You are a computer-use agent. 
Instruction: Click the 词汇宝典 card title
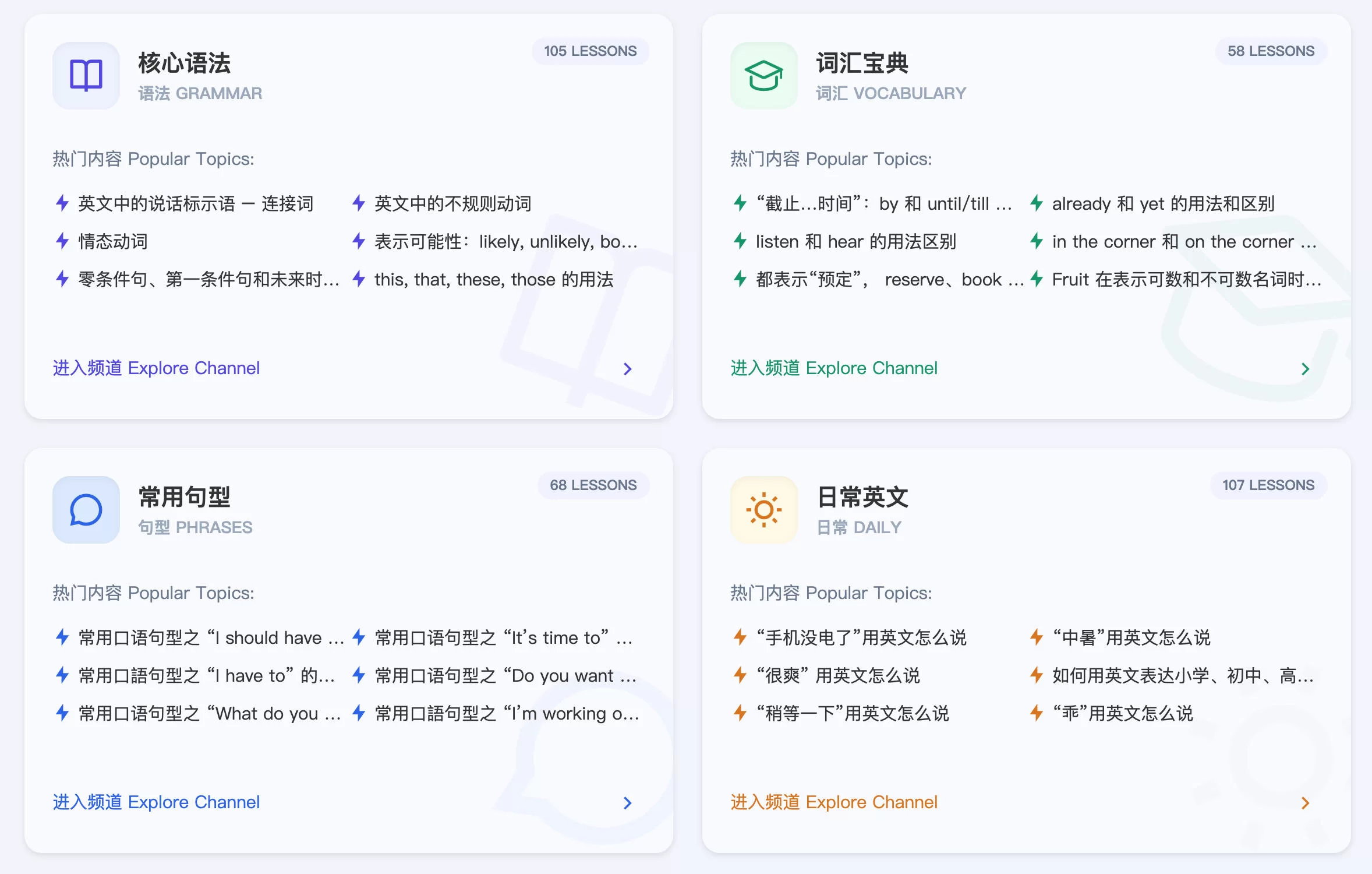pyautogui.click(x=862, y=63)
